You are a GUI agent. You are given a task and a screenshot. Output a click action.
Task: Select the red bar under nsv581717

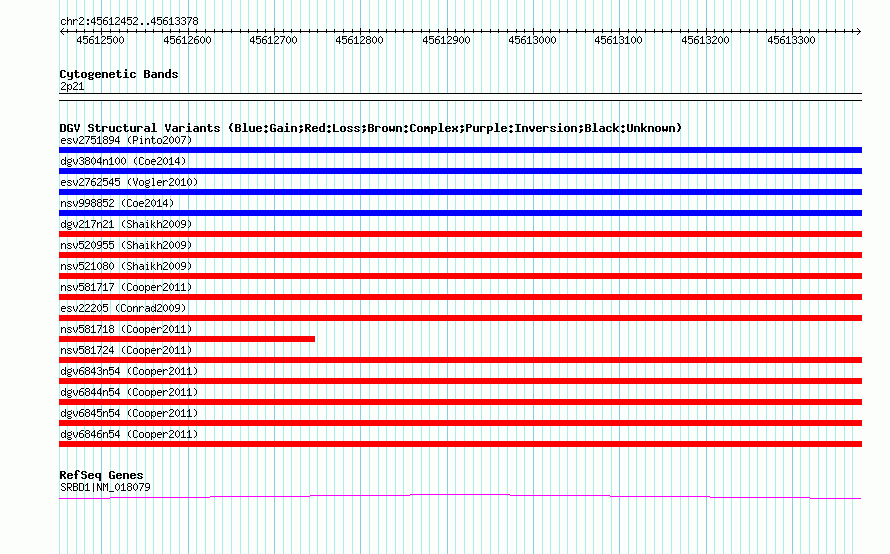[460, 297]
